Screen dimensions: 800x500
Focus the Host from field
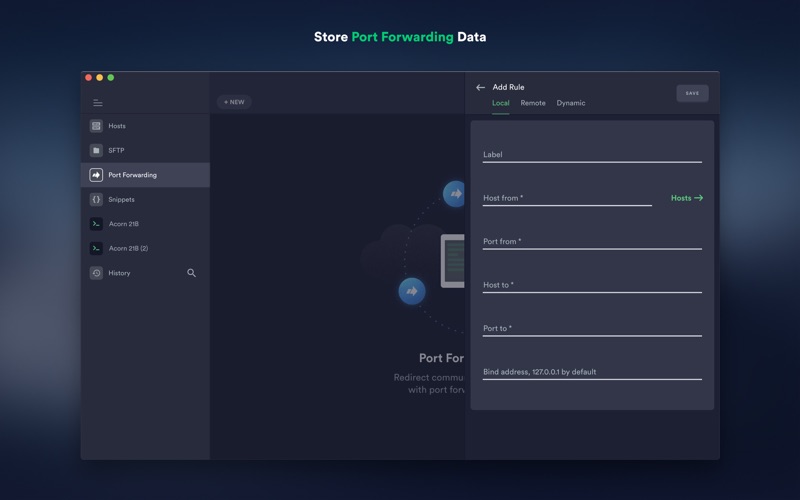pos(566,198)
